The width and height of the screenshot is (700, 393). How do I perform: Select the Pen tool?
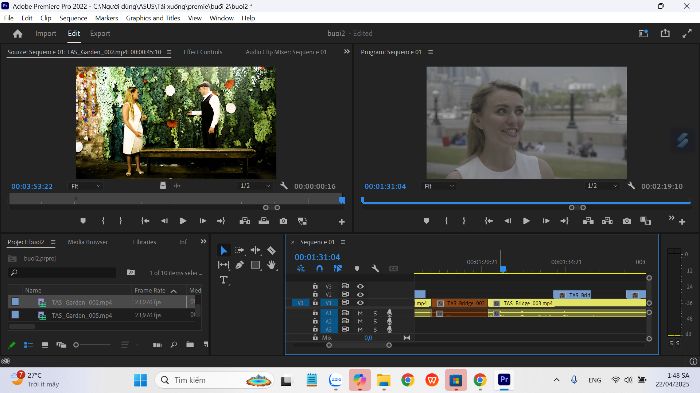240,265
